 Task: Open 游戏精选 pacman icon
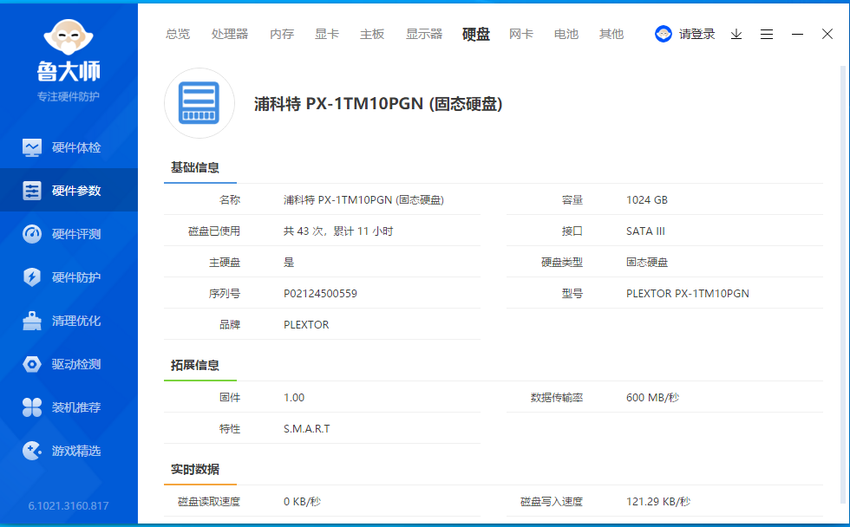(32, 451)
